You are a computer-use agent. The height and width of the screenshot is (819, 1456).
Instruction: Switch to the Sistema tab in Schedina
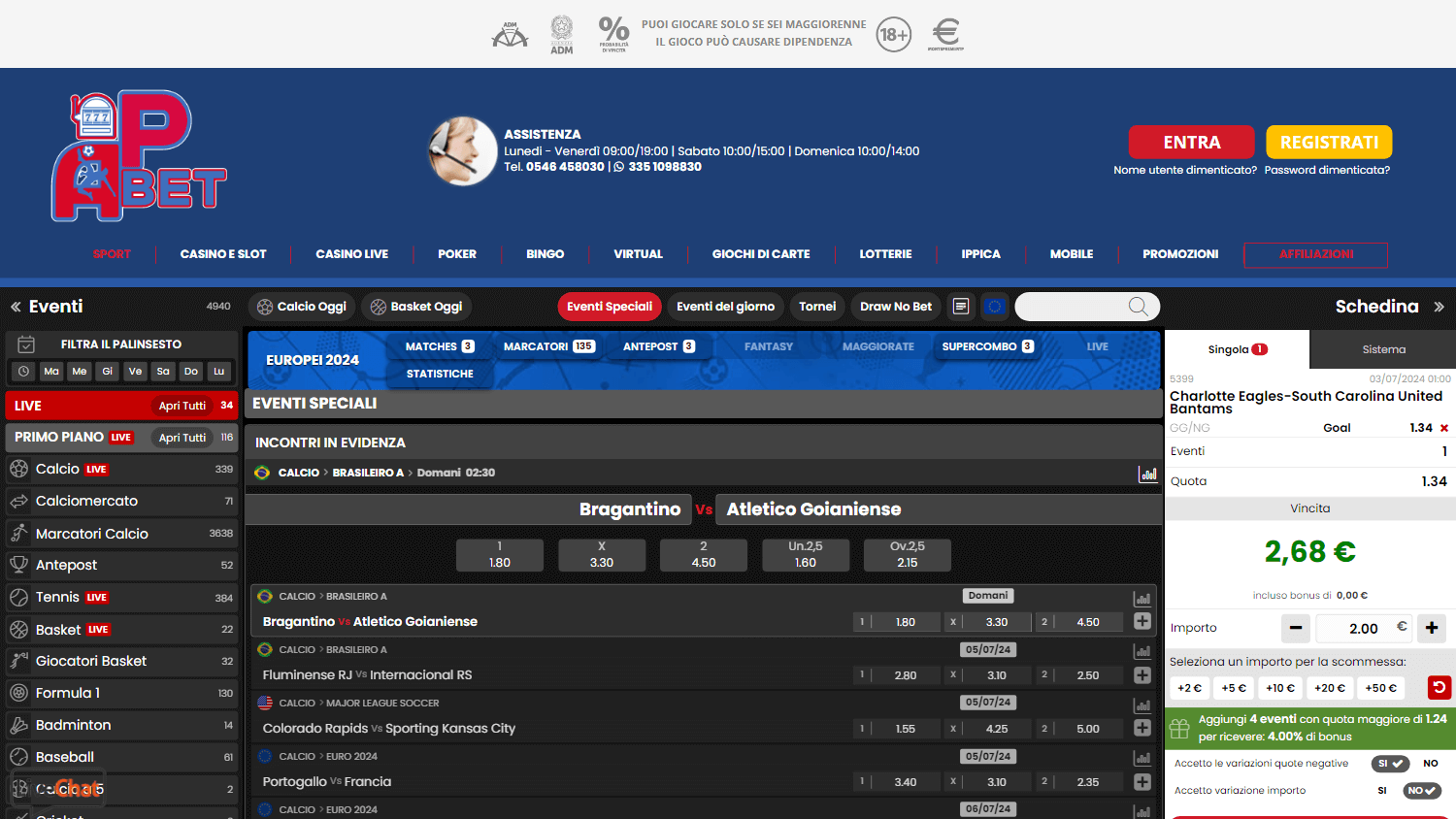tap(1383, 349)
